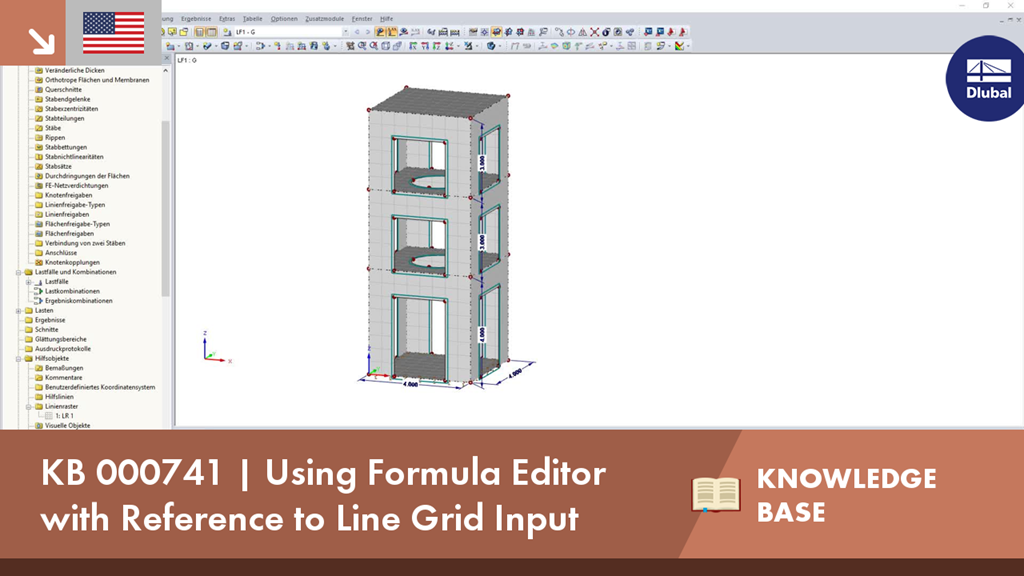Collapse the Hilfsobjekte tree node
Image resolution: width=1024 pixels, height=576 pixels.
tap(18, 359)
